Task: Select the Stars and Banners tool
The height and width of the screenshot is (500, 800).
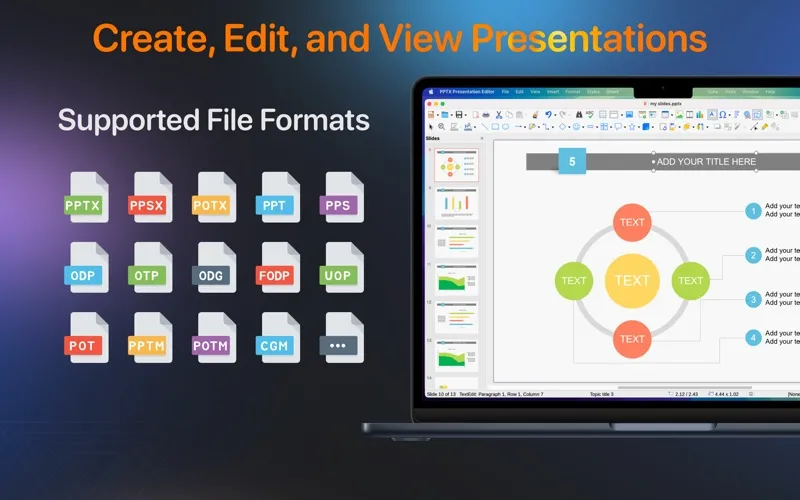Action: tap(632, 127)
